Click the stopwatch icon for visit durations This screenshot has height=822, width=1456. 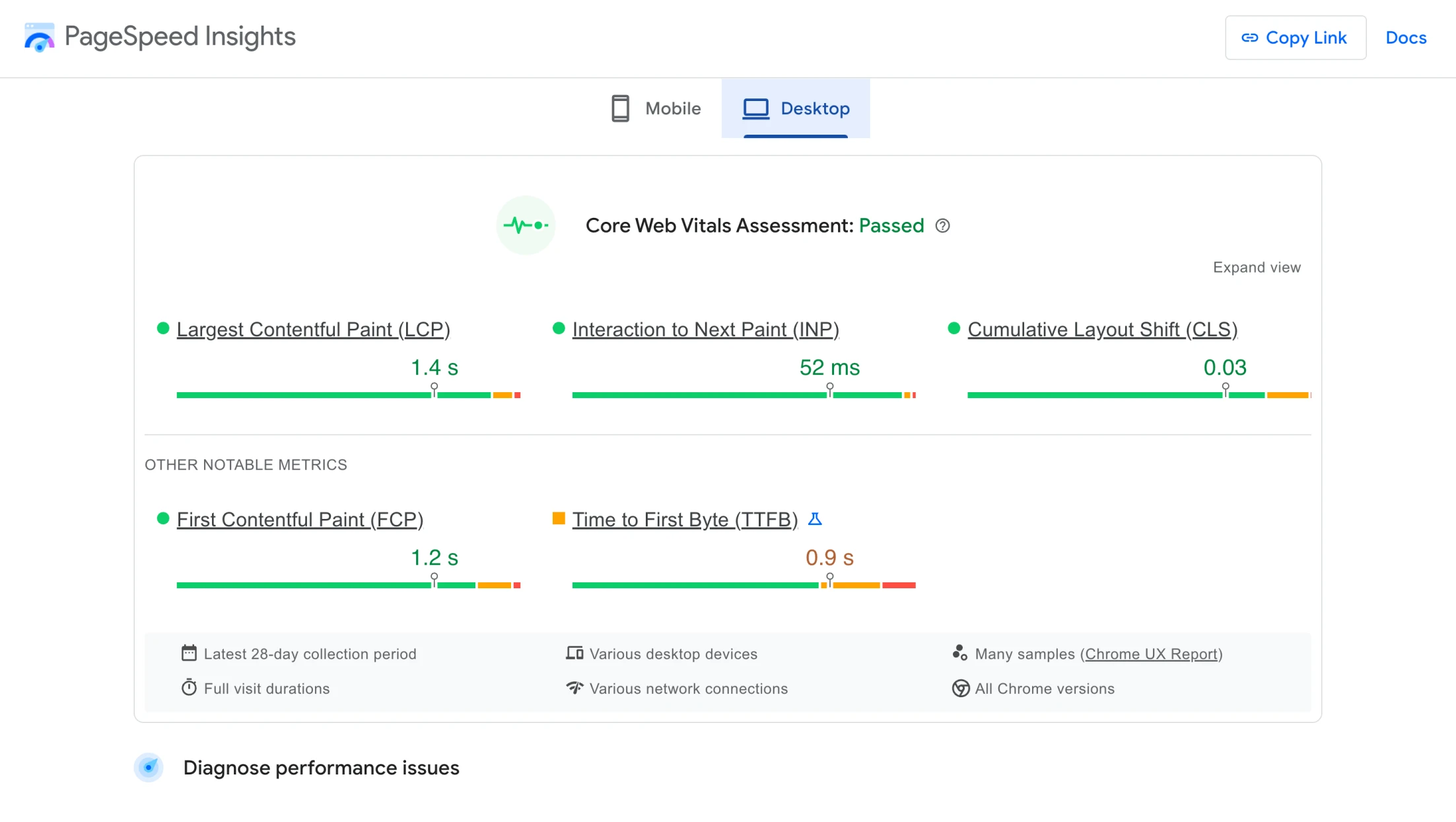click(x=189, y=687)
